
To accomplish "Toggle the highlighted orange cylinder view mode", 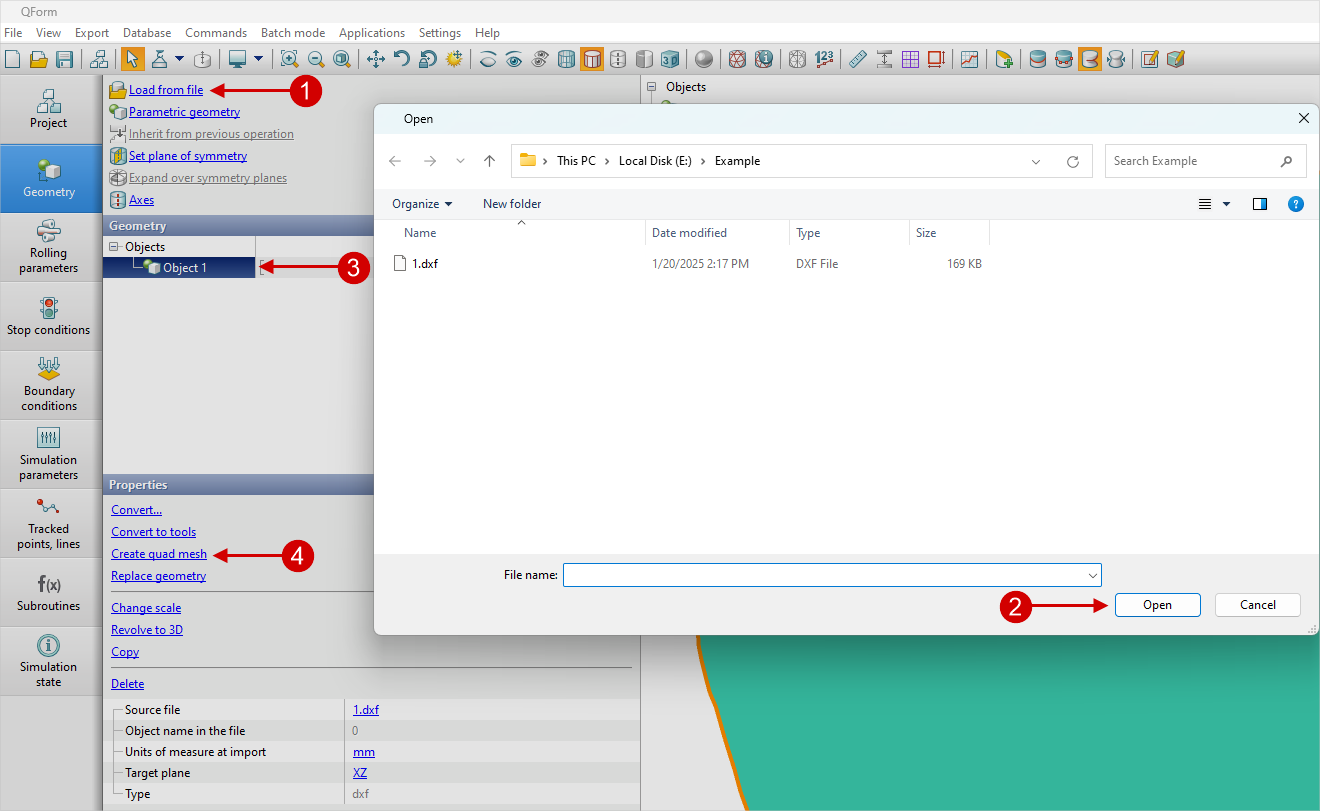I will (592, 59).
